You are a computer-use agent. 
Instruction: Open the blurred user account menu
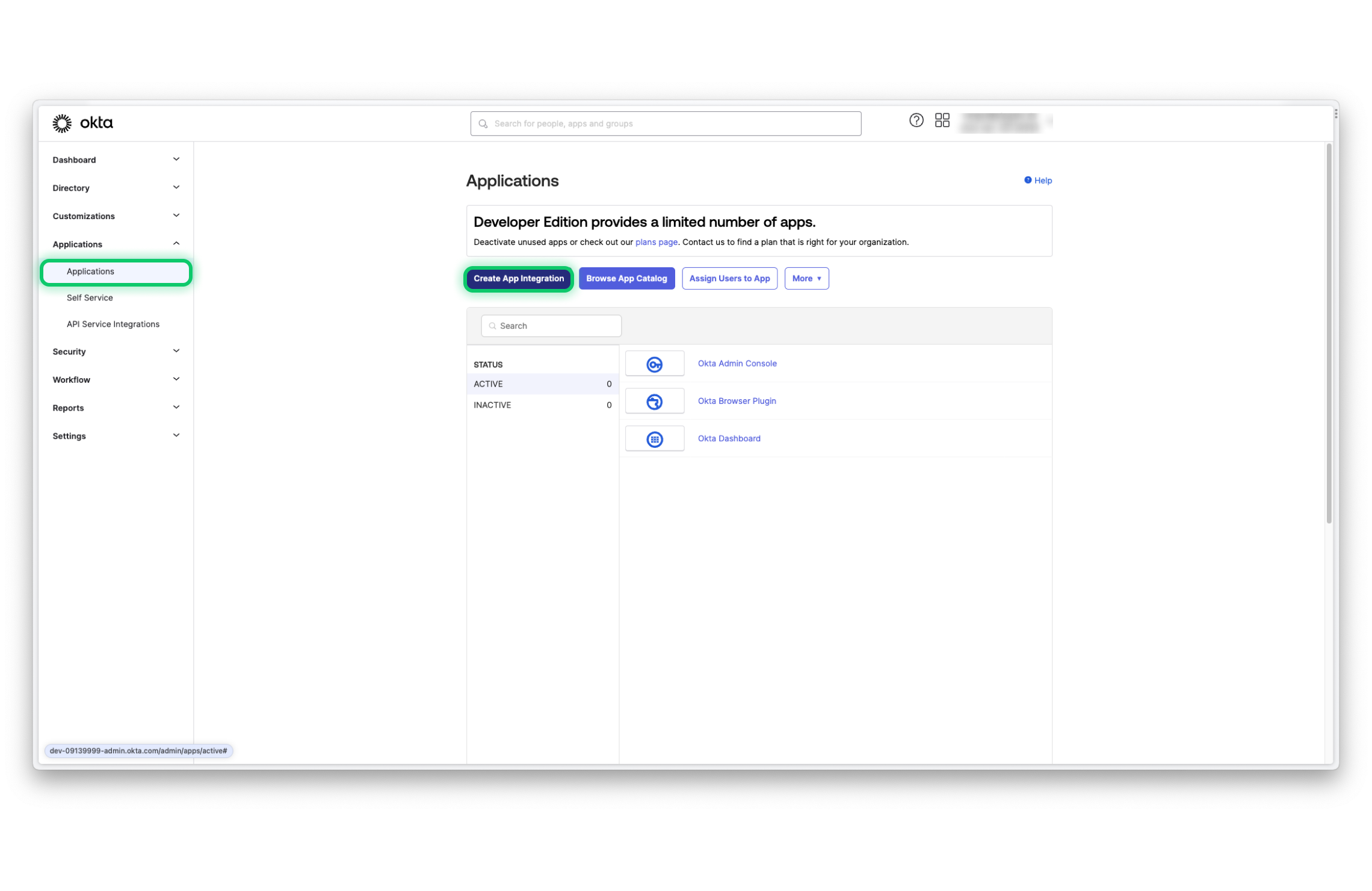coord(1005,122)
